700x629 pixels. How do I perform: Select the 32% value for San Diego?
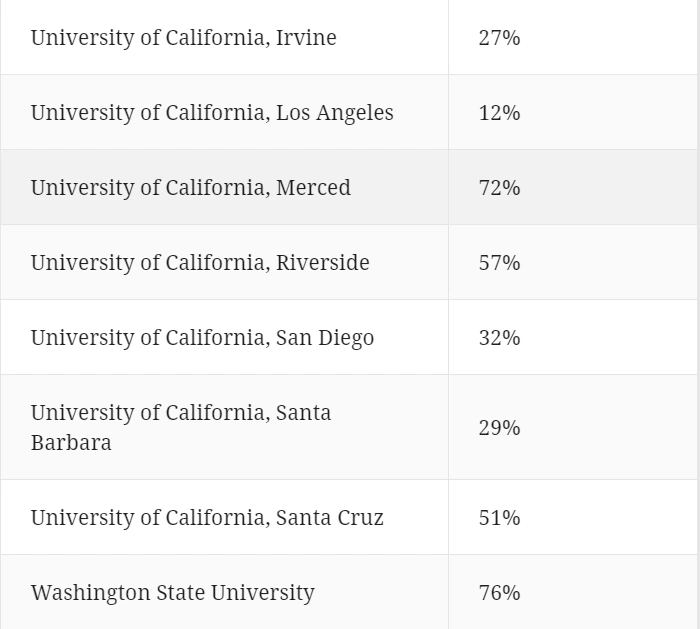499,338
